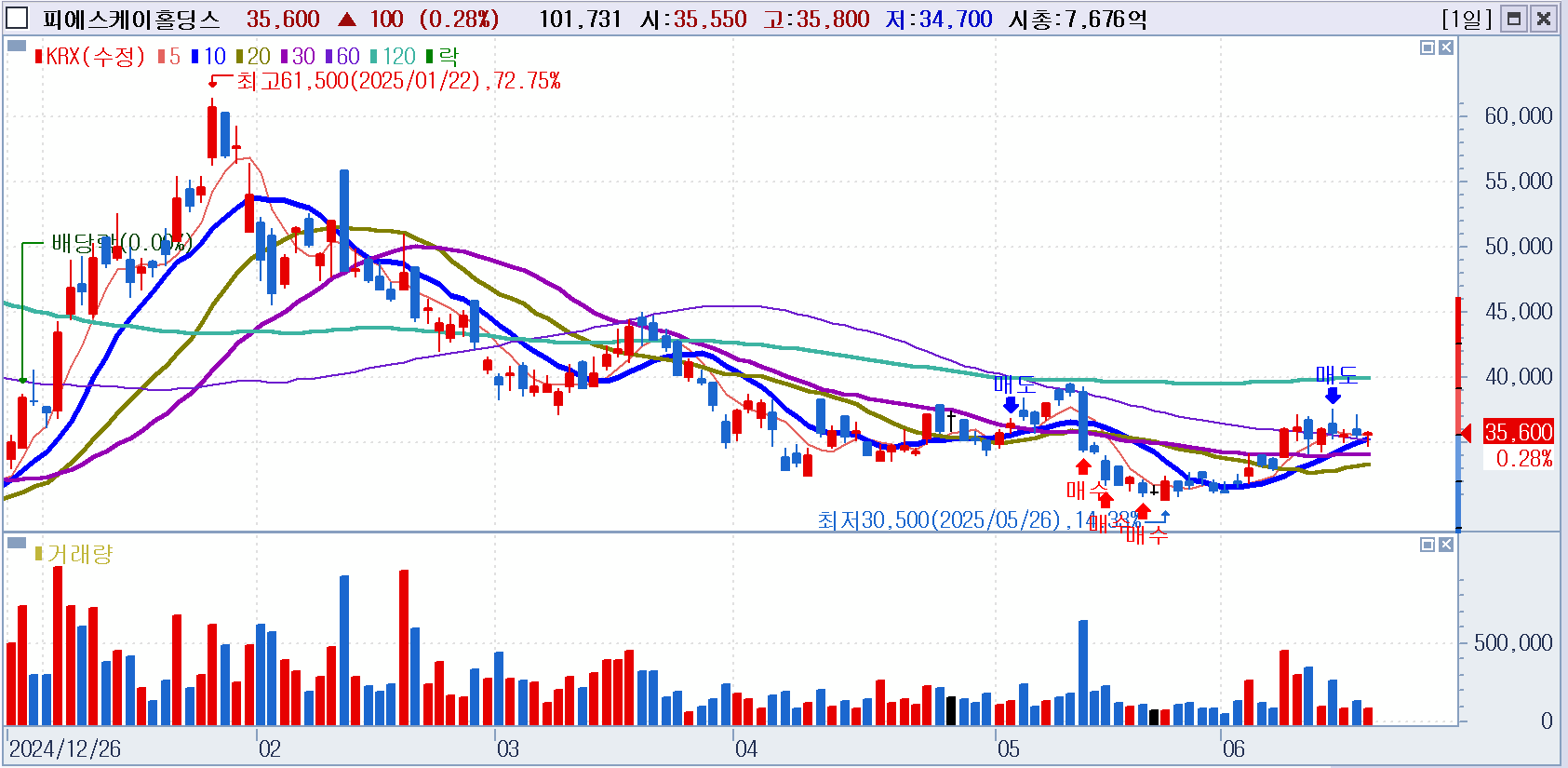Click the 03 month marker on timeline
This screenshot has width=1568, height=768.
(x=508, y=749)
